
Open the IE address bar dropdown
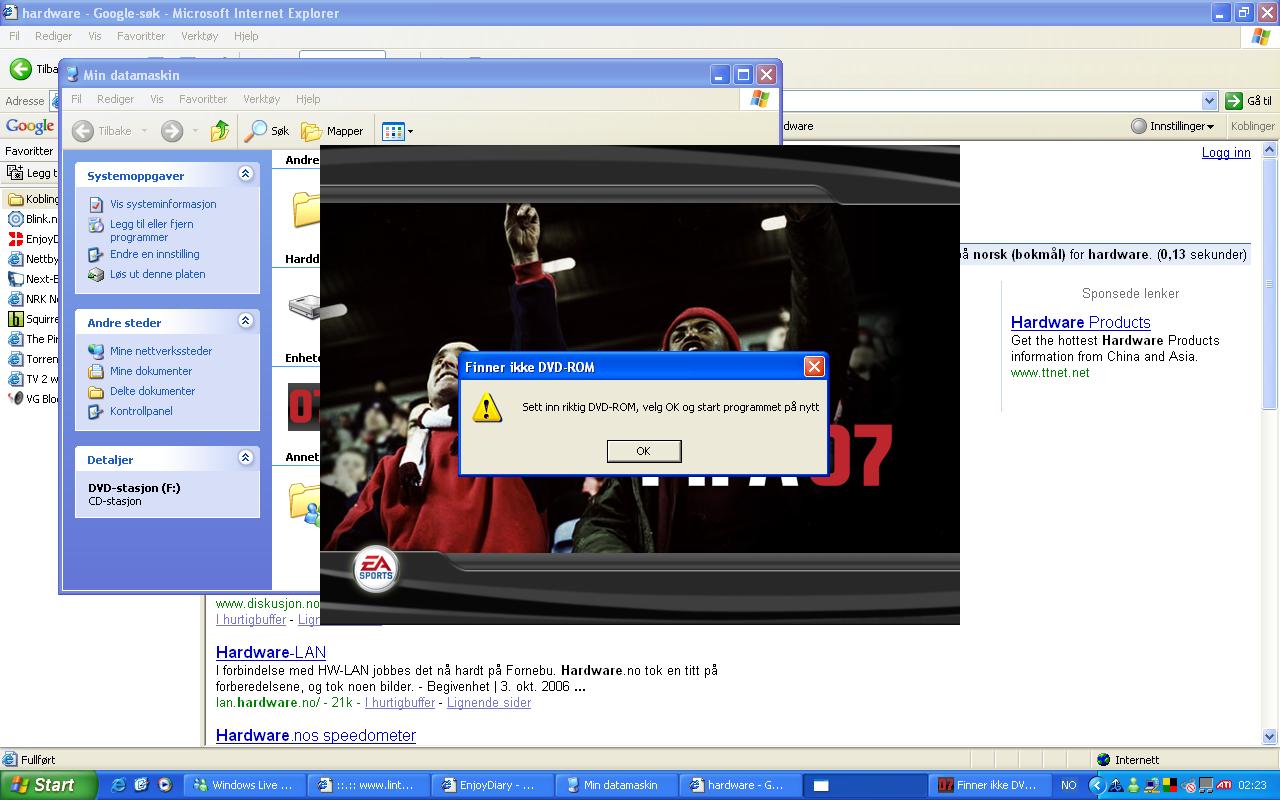[x=1208, y=101]
